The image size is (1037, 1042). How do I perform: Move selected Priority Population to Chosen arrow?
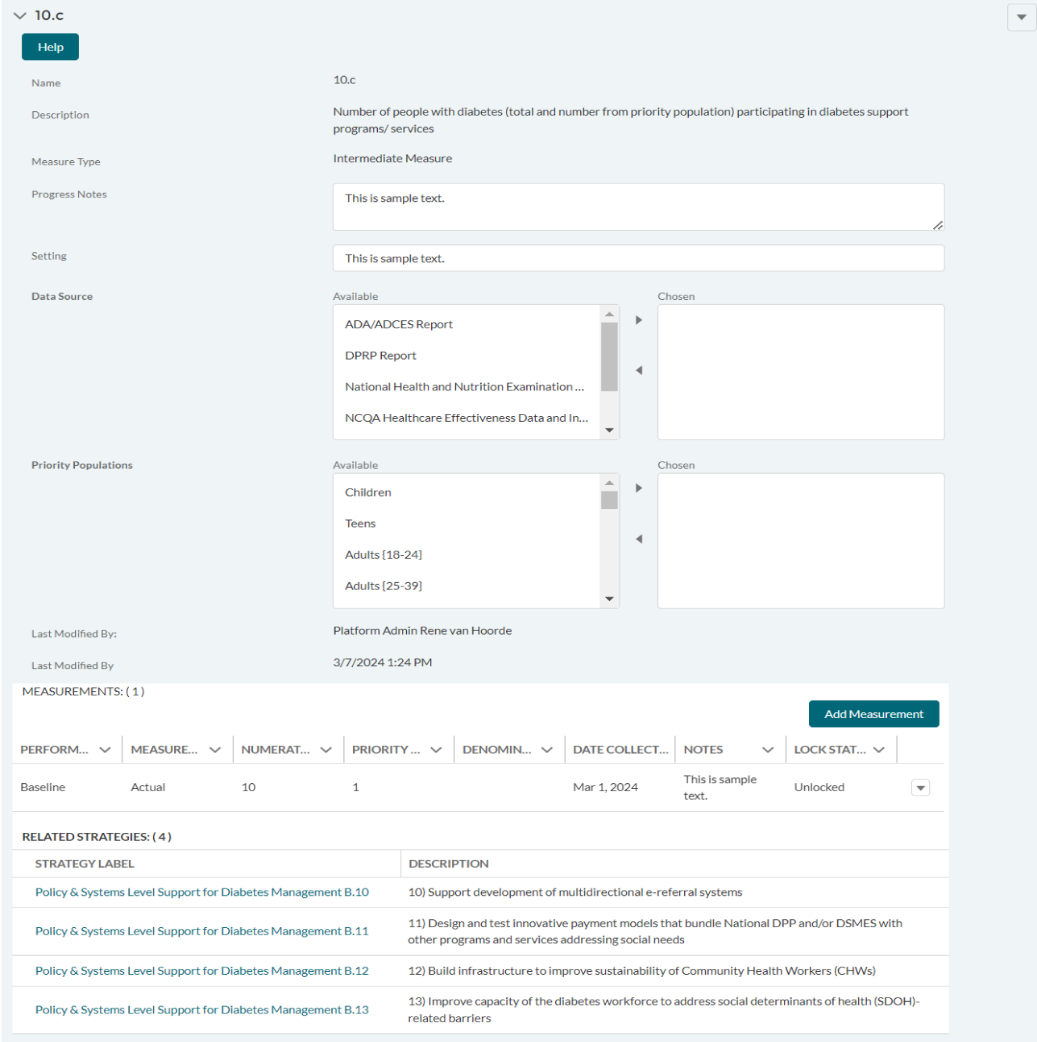click(639, 488)
